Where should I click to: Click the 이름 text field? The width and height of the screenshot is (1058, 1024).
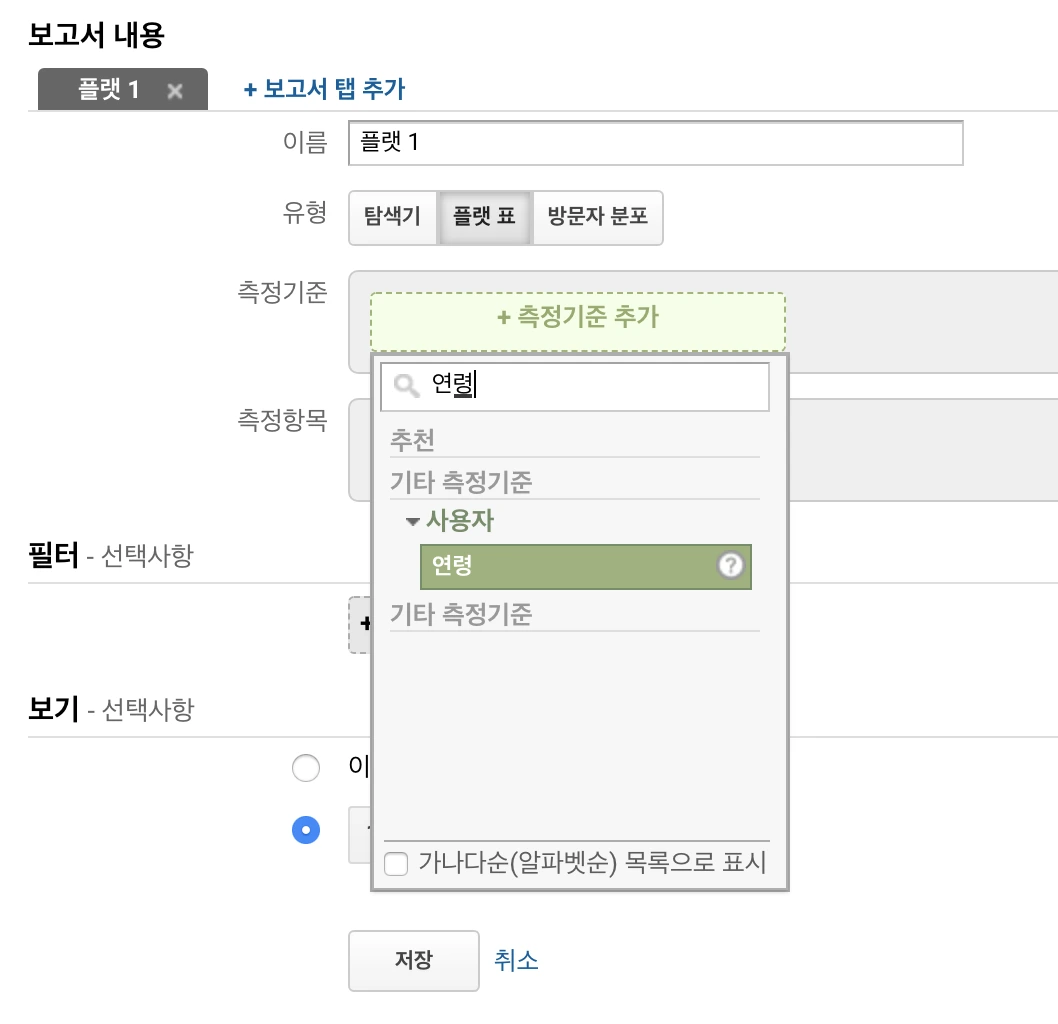pyautogui.click(x=655, y=143)
